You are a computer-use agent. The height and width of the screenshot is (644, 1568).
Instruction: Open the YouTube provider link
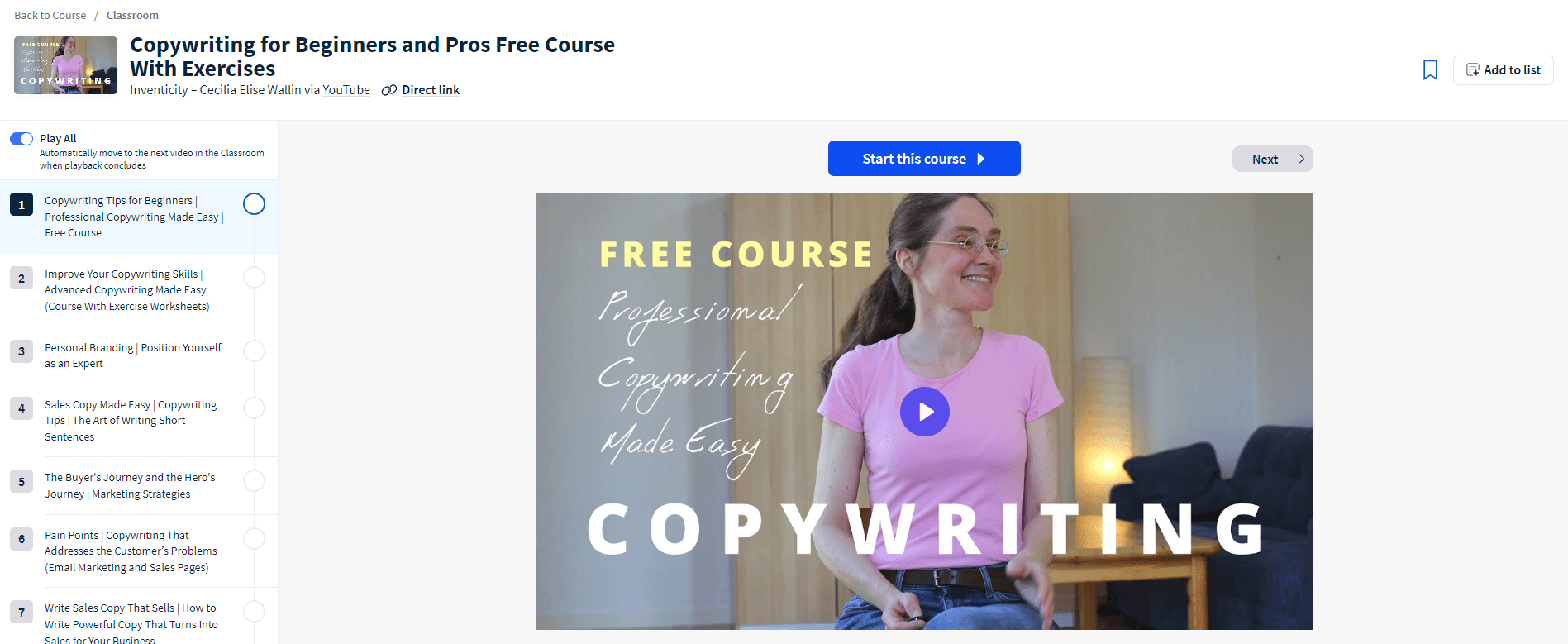click(346, 90)
